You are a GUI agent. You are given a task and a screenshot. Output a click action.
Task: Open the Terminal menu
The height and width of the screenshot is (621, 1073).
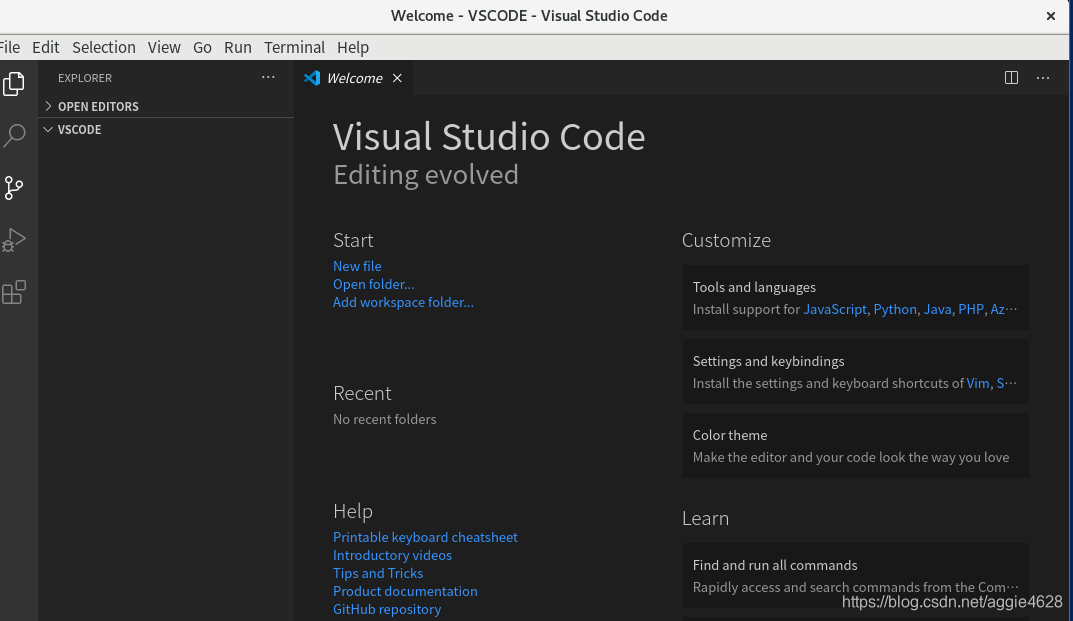294,47
